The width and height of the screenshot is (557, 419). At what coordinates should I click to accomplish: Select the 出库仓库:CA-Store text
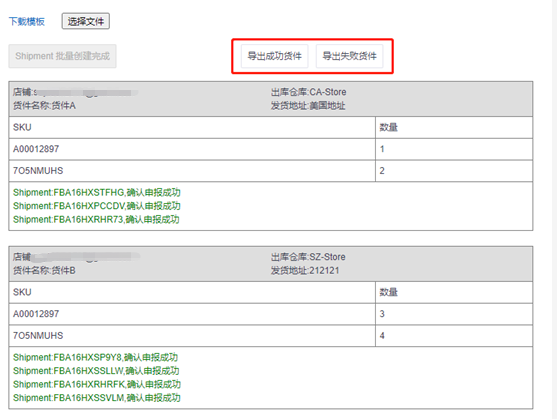(308, 92)
